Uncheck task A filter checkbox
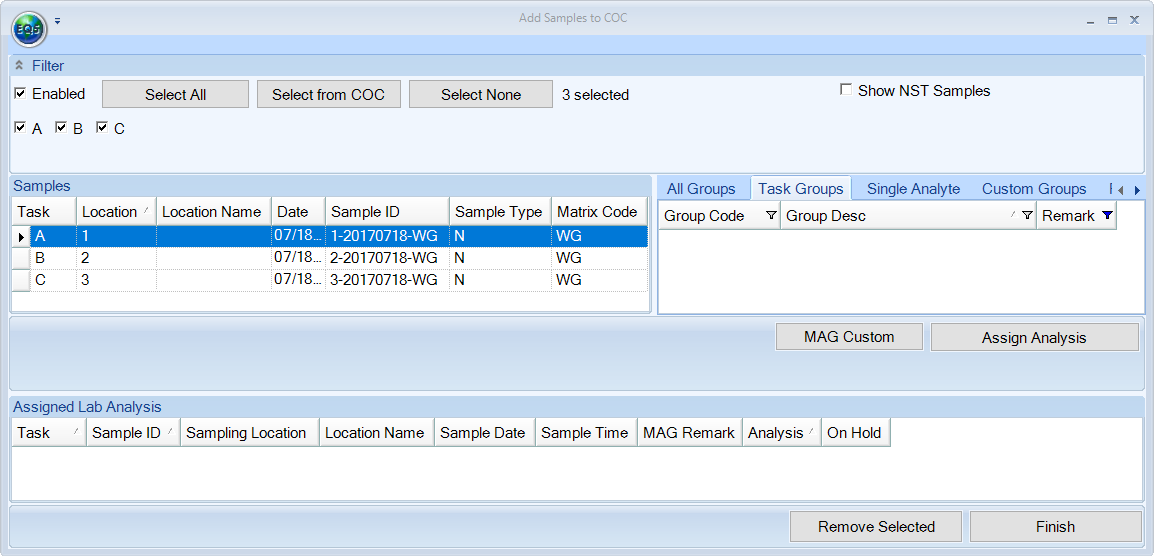 (21, 128)
